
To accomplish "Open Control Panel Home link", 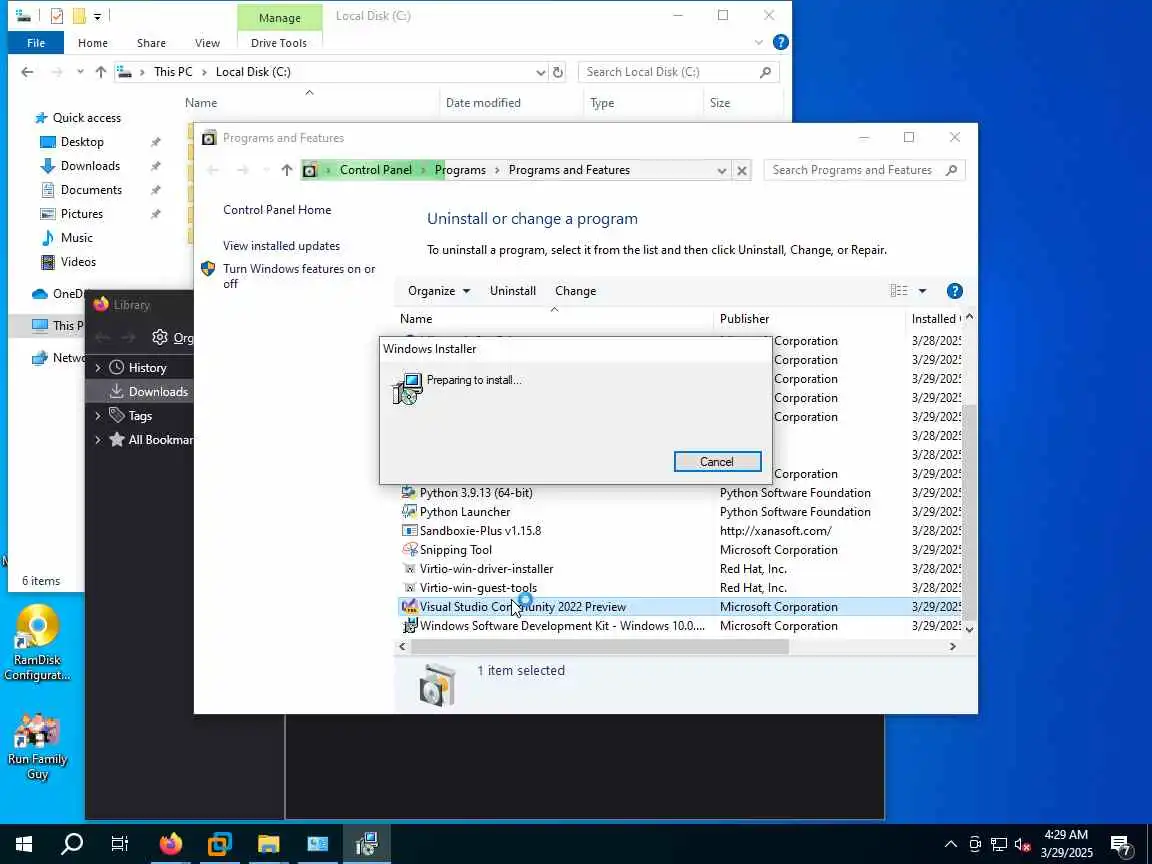I will tap(277, 210).
